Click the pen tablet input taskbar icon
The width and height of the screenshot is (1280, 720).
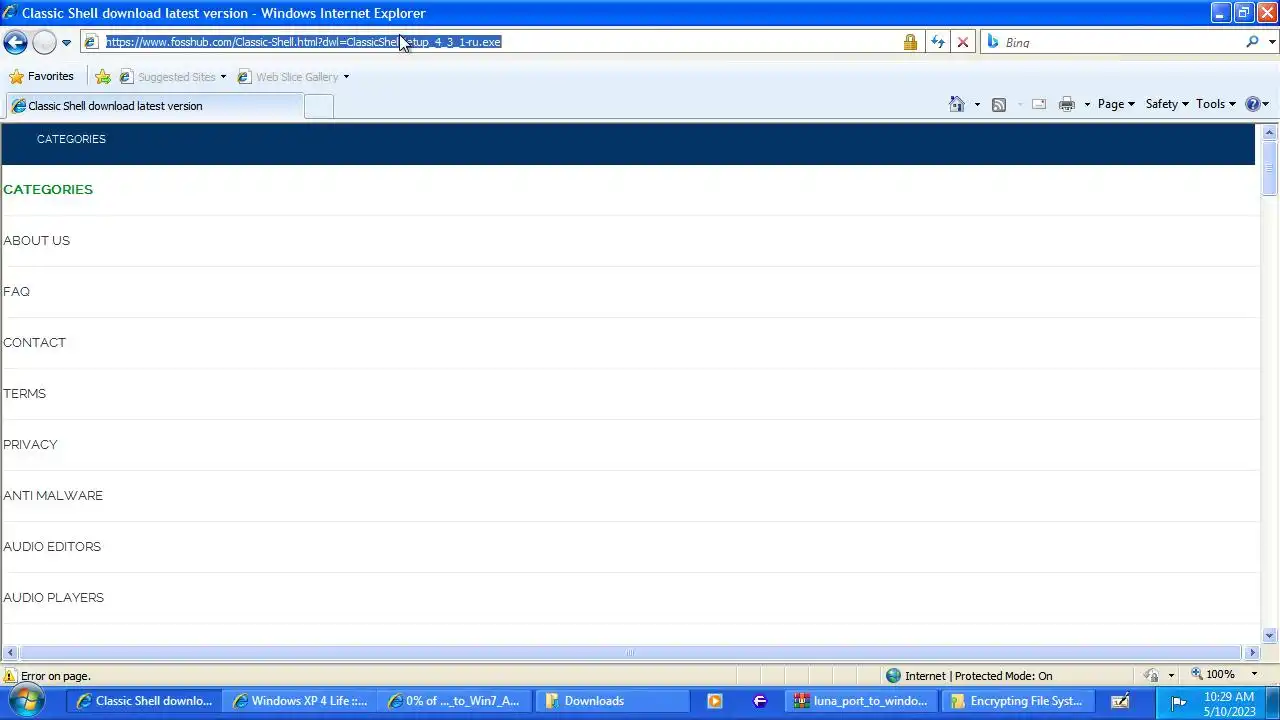pos(1120,701)
